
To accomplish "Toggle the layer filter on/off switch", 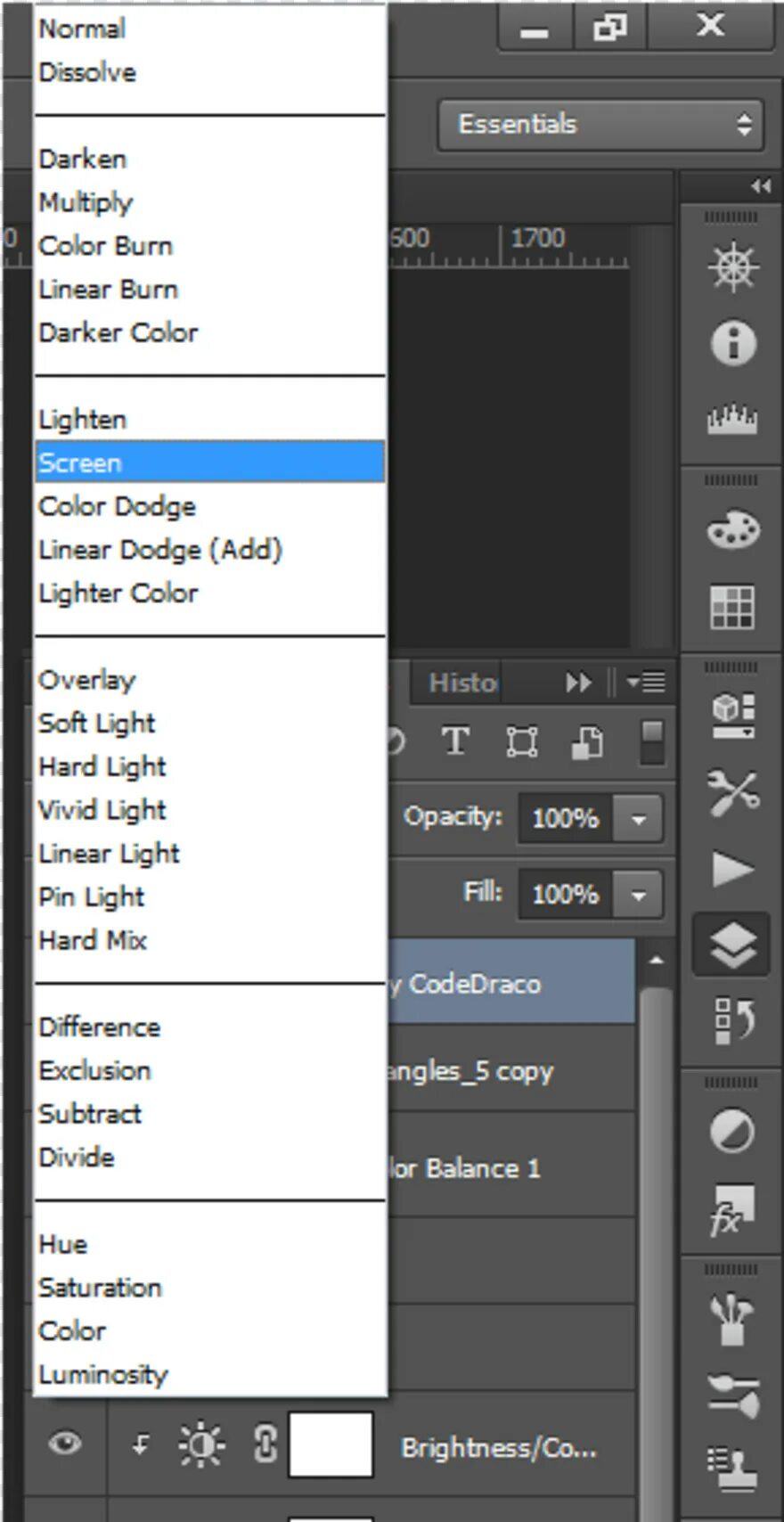I will coord(652,741).
